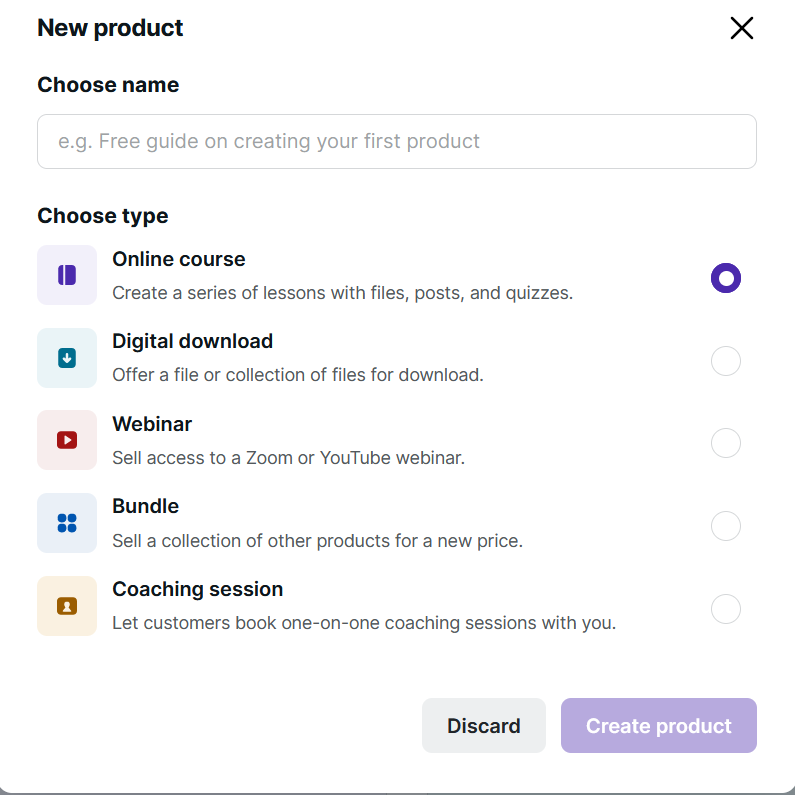Click the one-on-one coaching sessions description text
Screen dimensions: 795x795
[363, 623]
